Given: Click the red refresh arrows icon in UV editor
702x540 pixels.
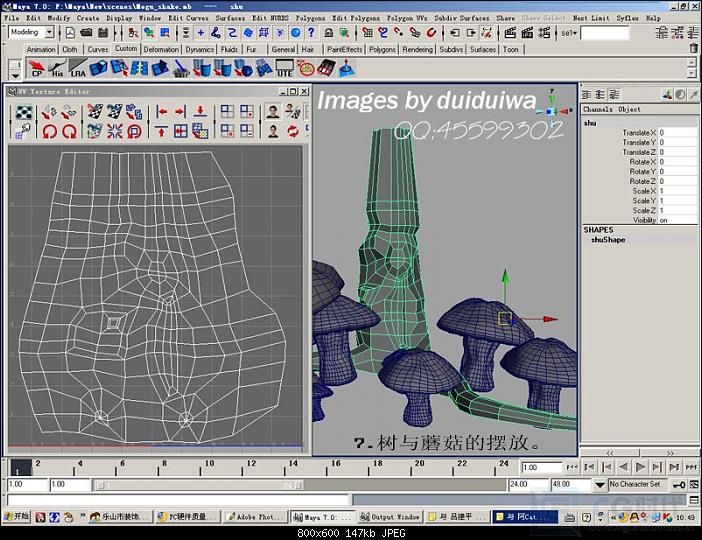Looking at the screenshot, I should click(x=293, y=132).
